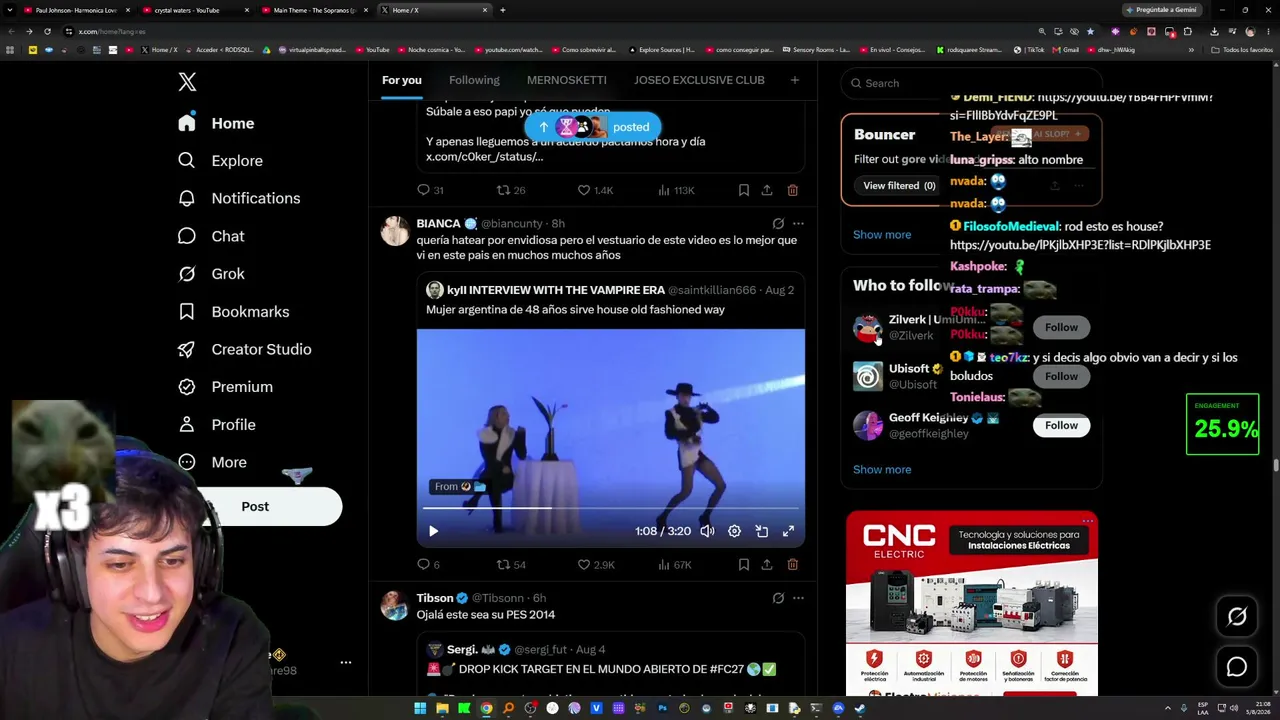
Task: Open Grok from the sidebar
Action: coord(211,274)
